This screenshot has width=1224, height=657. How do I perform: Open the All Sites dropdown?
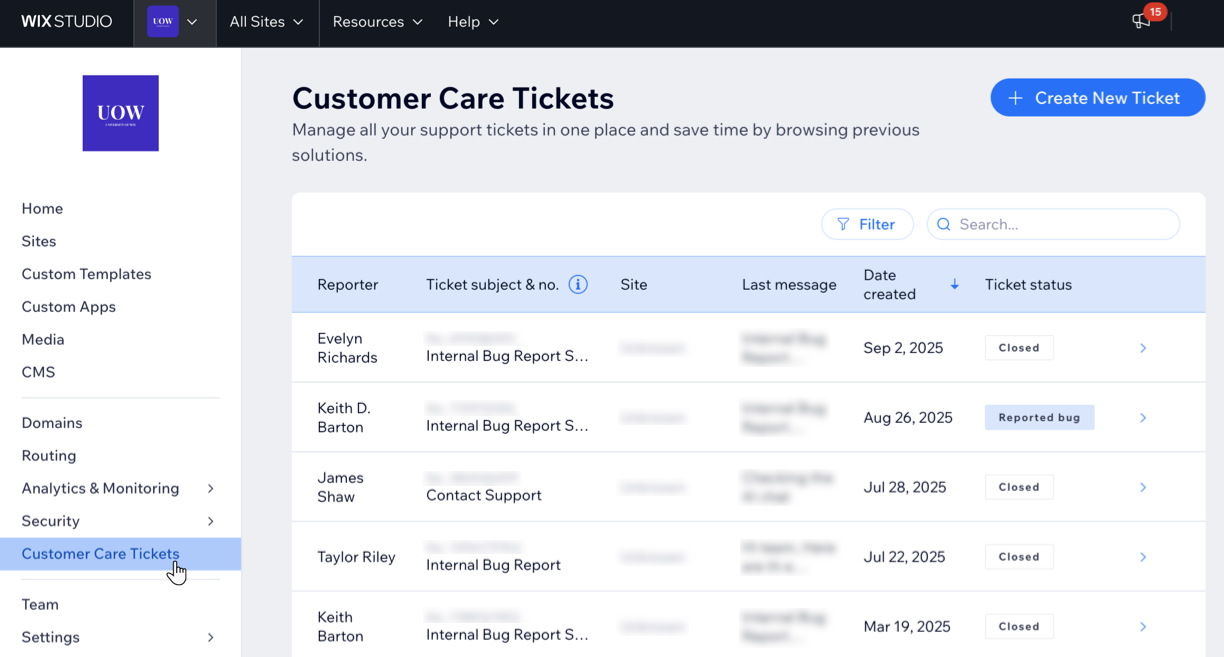click(x=266, y=22)
